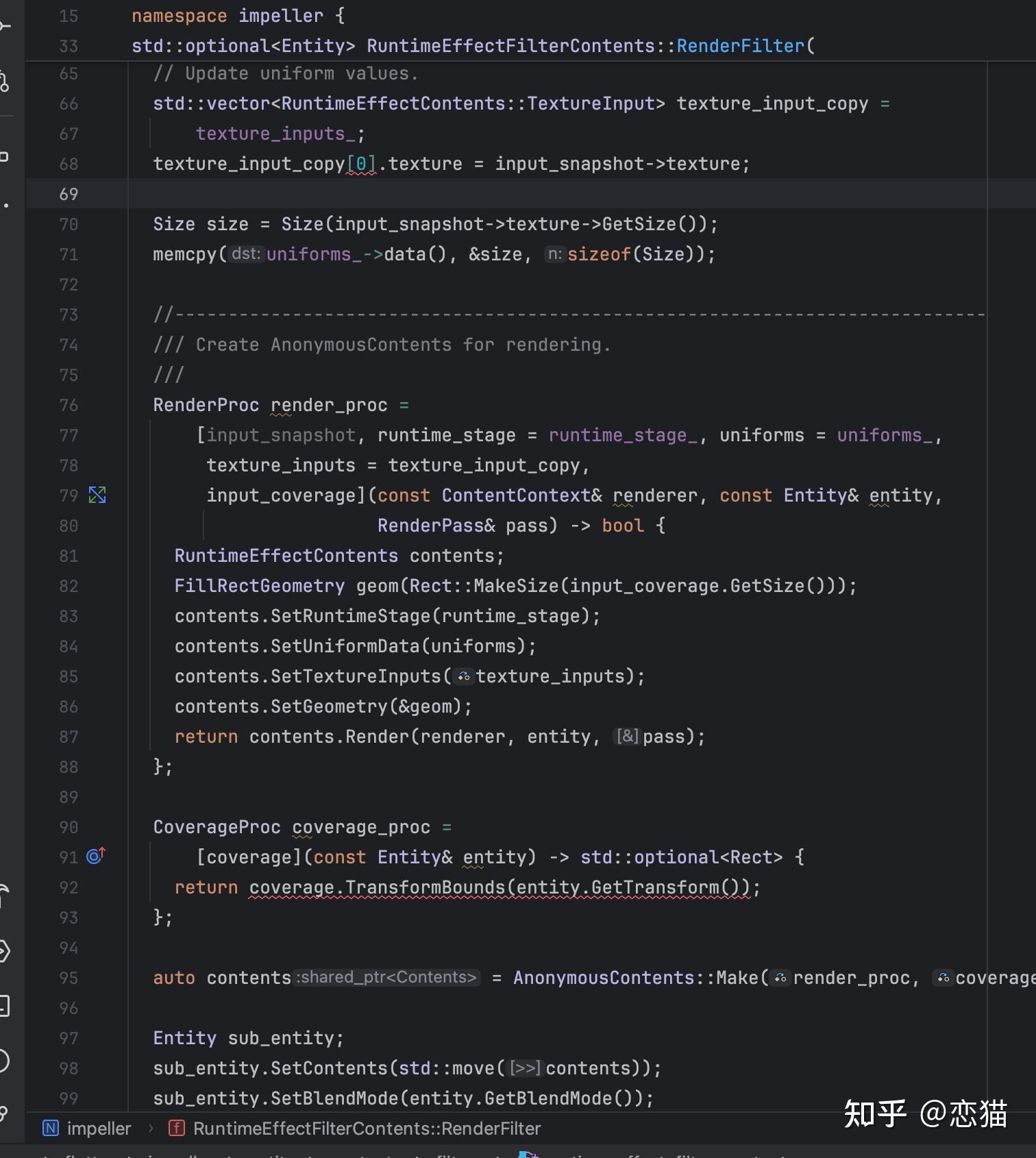Click 'render_proc' declaration on line 76
This screenshot has height=1158, width=1036.
pos(330,405)
